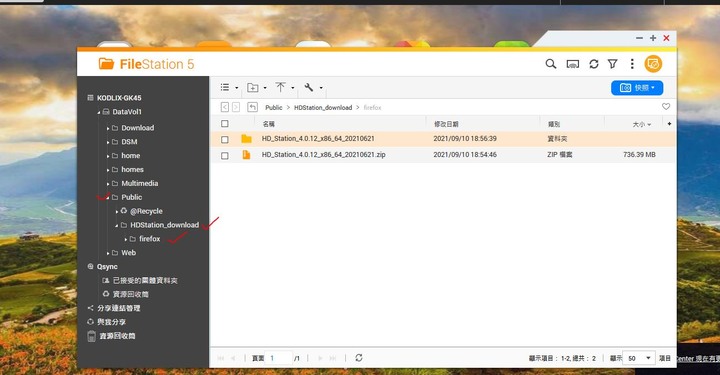Tick checkbox for the .zip file row

click(225, 156)
